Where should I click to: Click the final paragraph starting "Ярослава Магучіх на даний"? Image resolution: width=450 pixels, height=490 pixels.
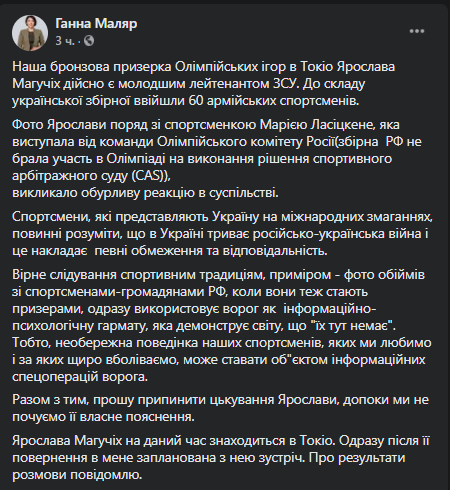pyautogui.click(x=221, y=458)
